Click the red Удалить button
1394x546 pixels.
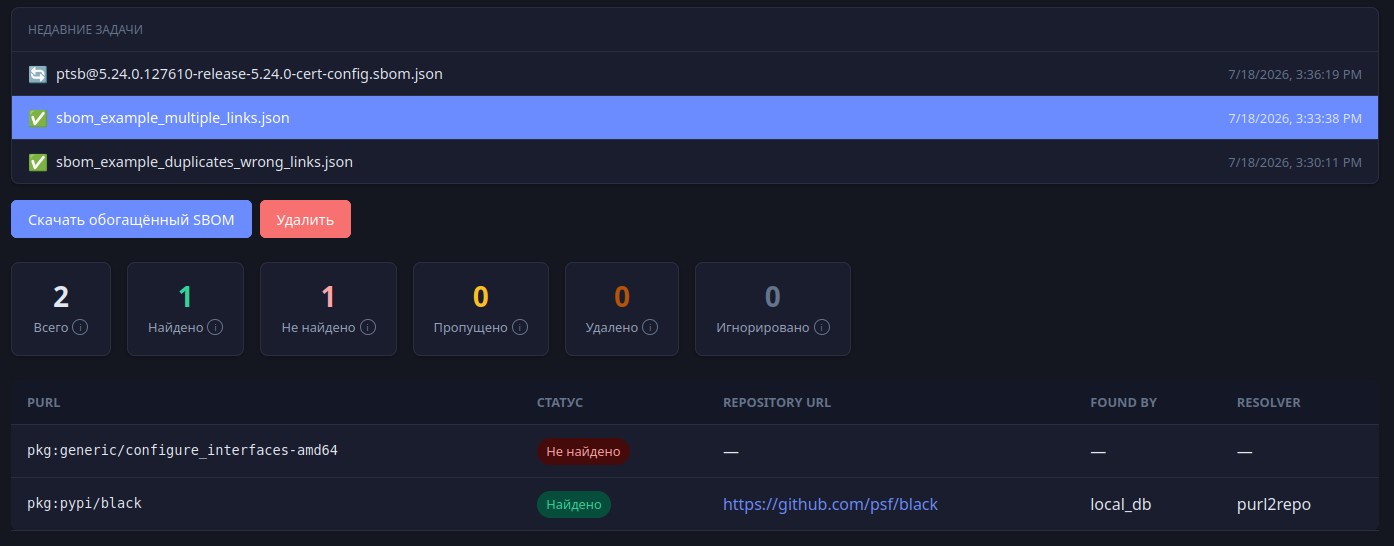point(305,219)
